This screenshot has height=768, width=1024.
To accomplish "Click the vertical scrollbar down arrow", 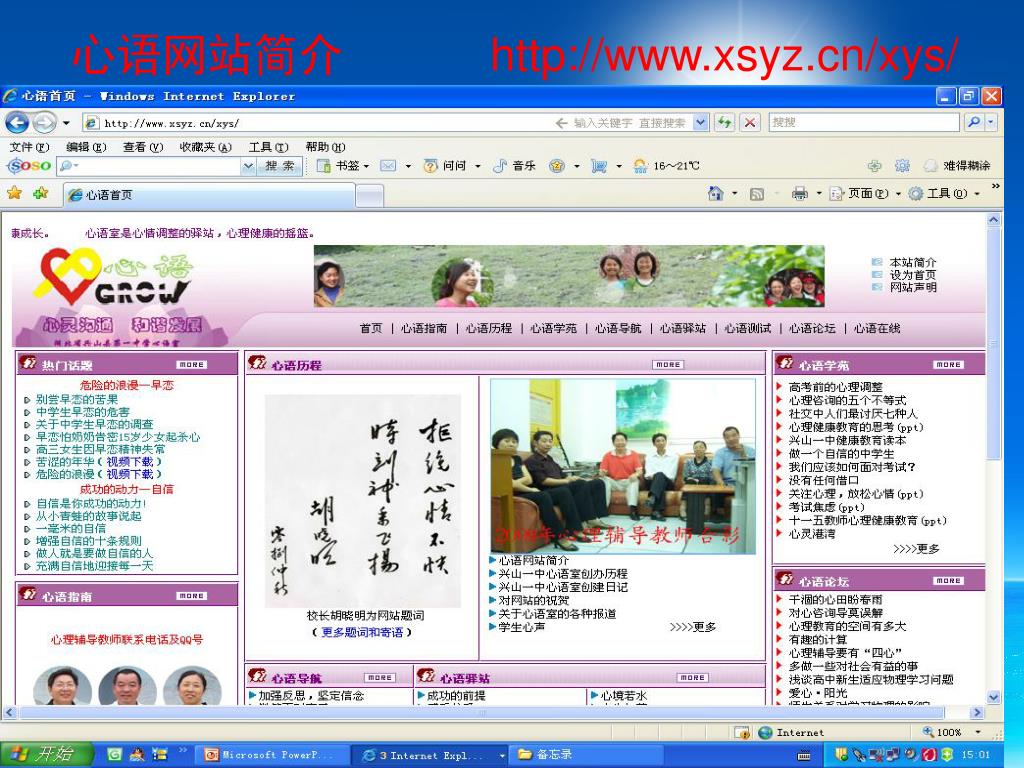I will click(993, 697).
